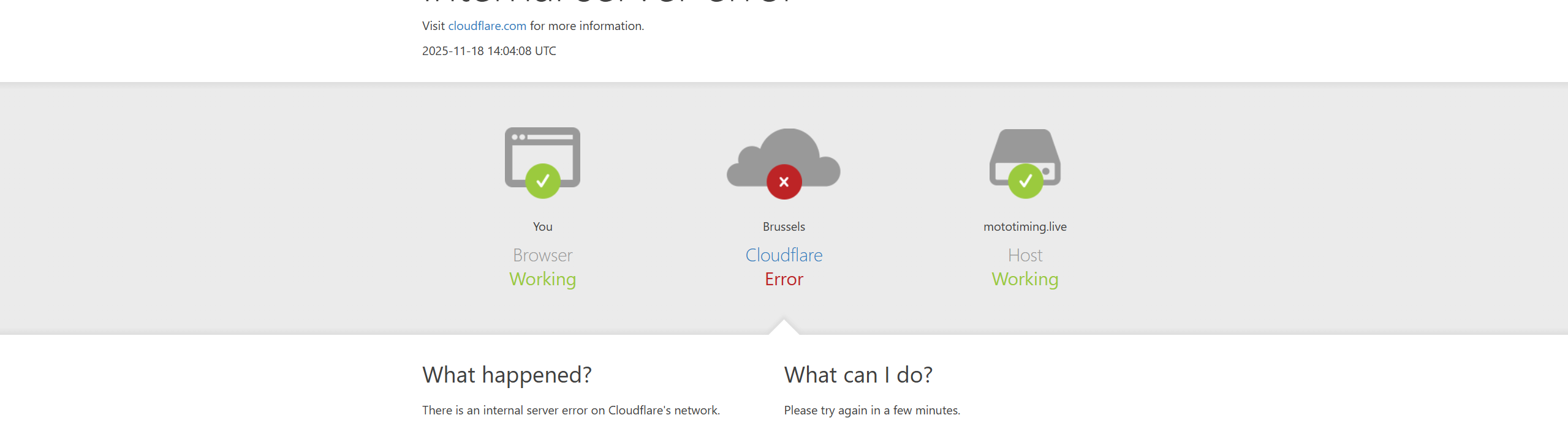This screenshot has height=445, width=1568.
Task: Click the white triangle pointer below Error
Action: click(x=784, y=327)
